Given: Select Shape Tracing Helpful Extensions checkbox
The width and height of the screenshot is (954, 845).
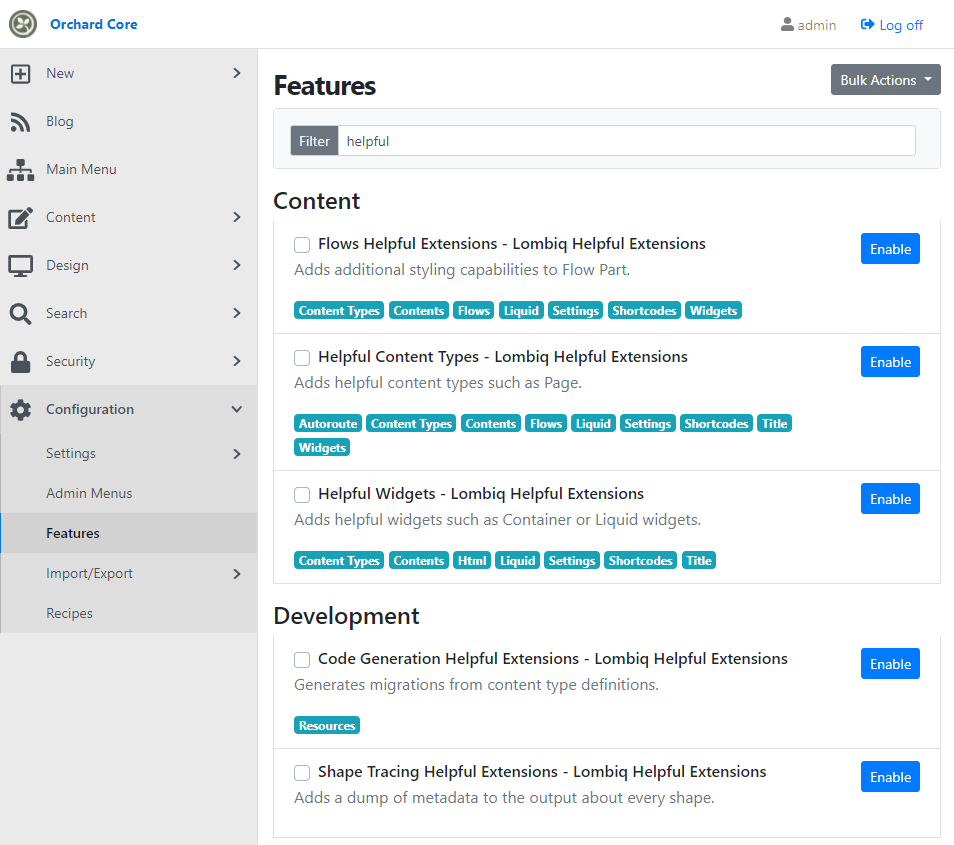Looking at the screenshot, I should (x=302, y=773).
